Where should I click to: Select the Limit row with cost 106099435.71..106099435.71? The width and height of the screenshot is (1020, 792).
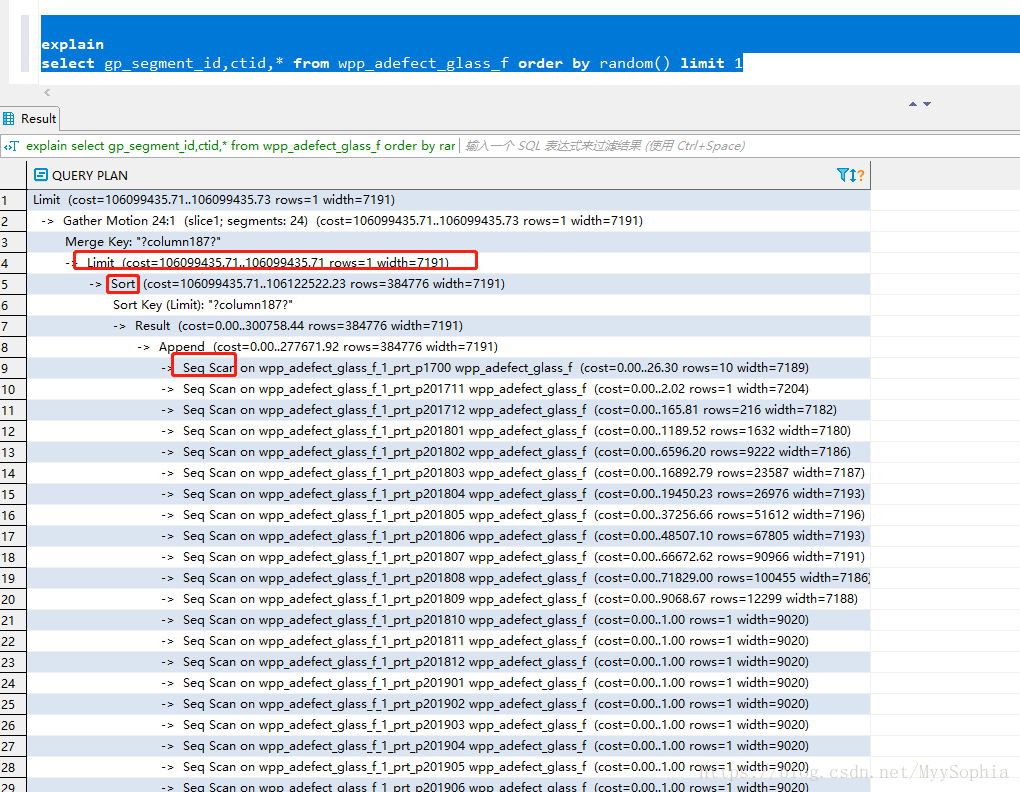448,263
